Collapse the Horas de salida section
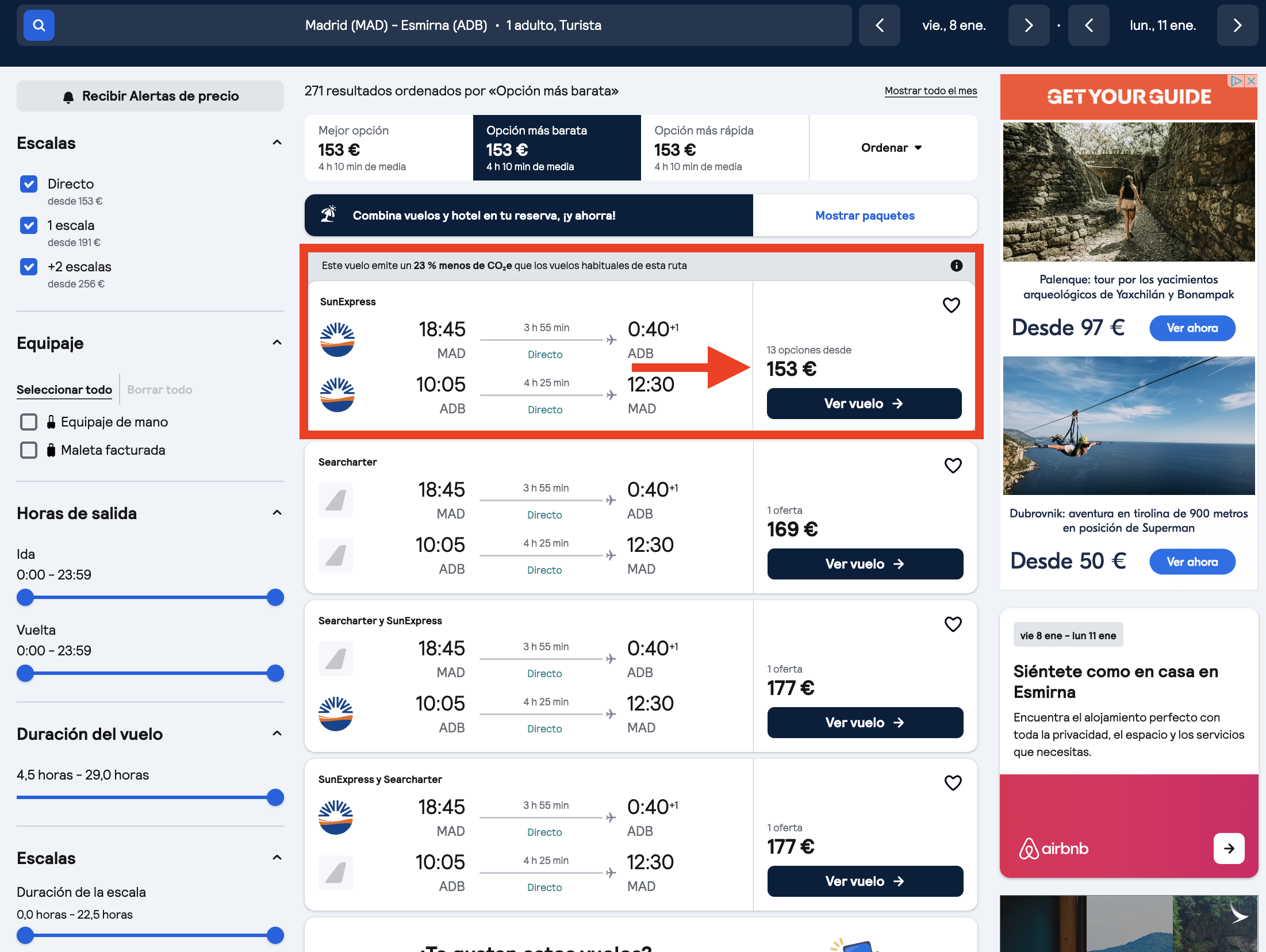The width and height of the screenshot is (1266, 952). [277, 513]
